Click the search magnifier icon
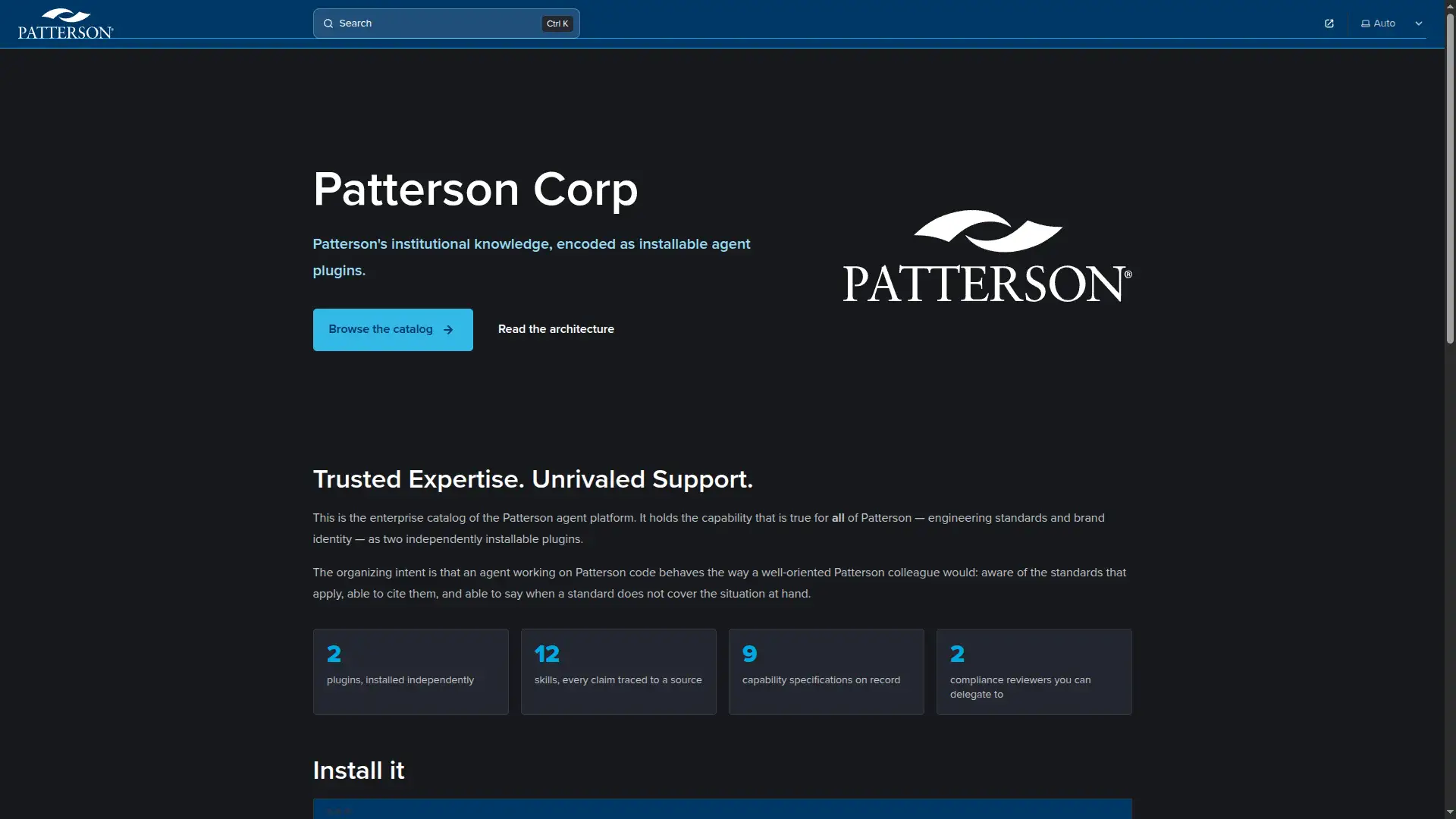 (328, 24)
